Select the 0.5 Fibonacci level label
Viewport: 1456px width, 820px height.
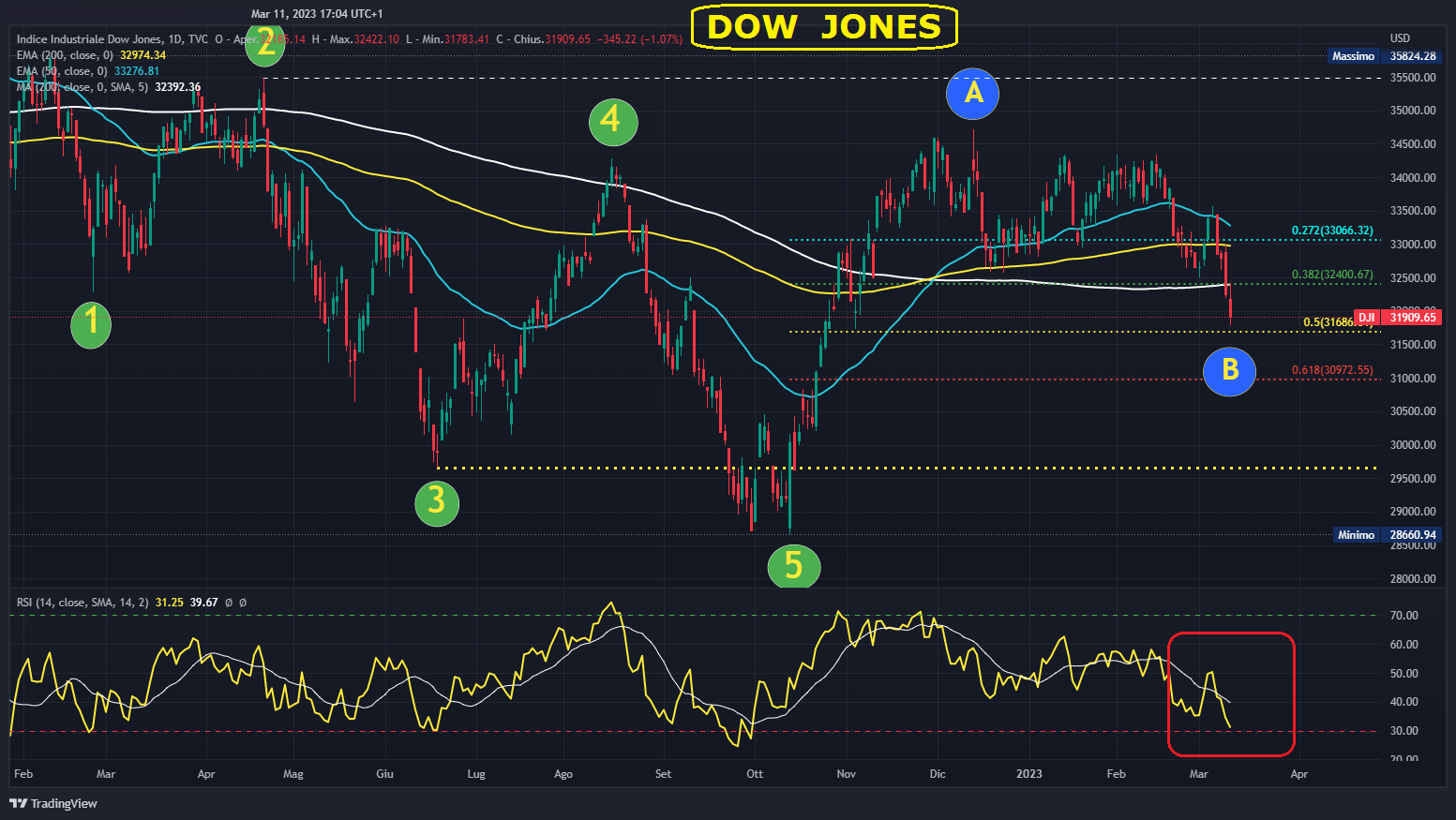coord(1339,322)
